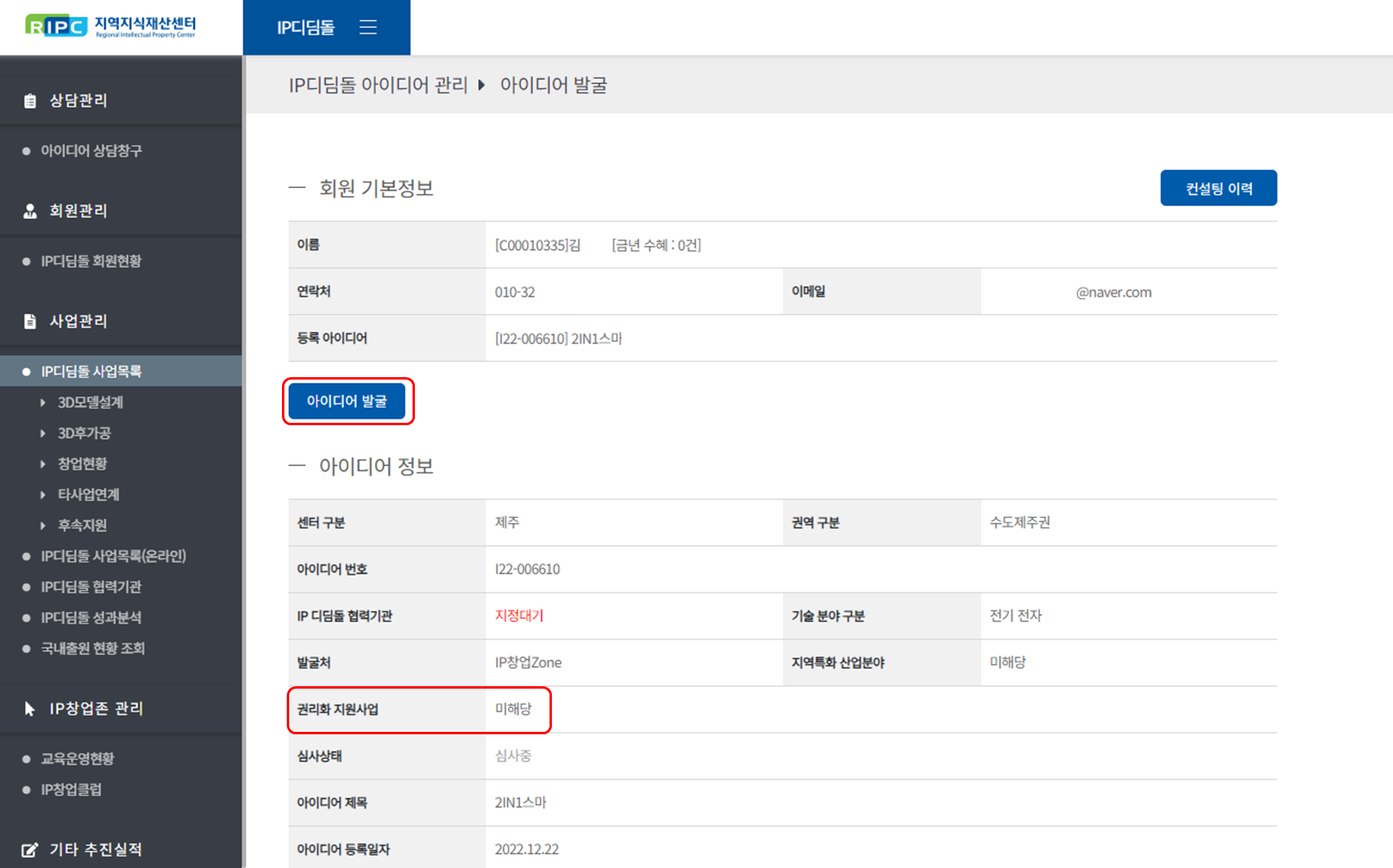1393x868 pixels.
Task: Click the edit icon next to 기타 추진실적
Action: point(30,850)
